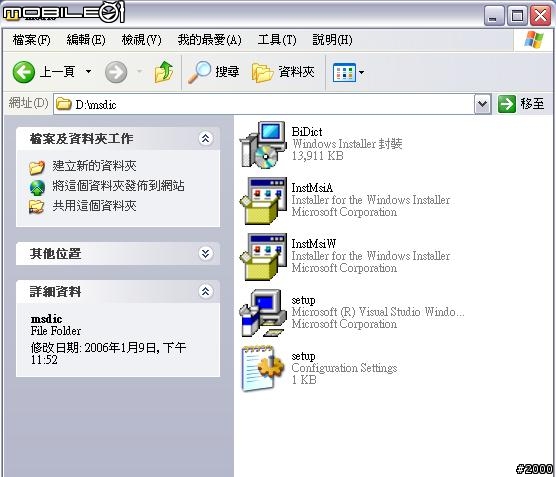Click 共用這個資料夾 link

[94, 206]
